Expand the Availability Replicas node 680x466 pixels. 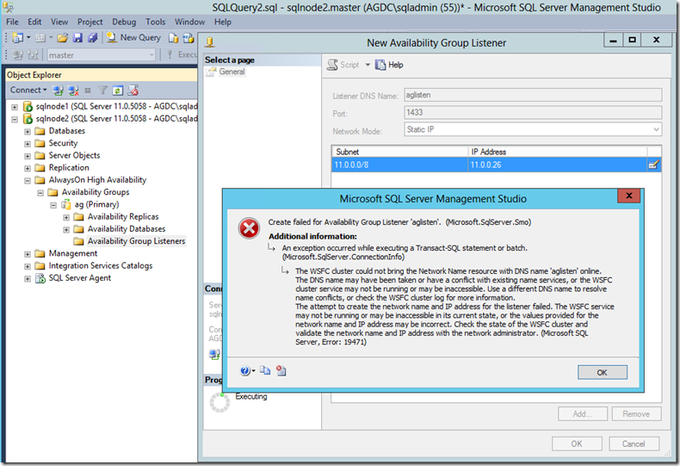pos(66,217)
